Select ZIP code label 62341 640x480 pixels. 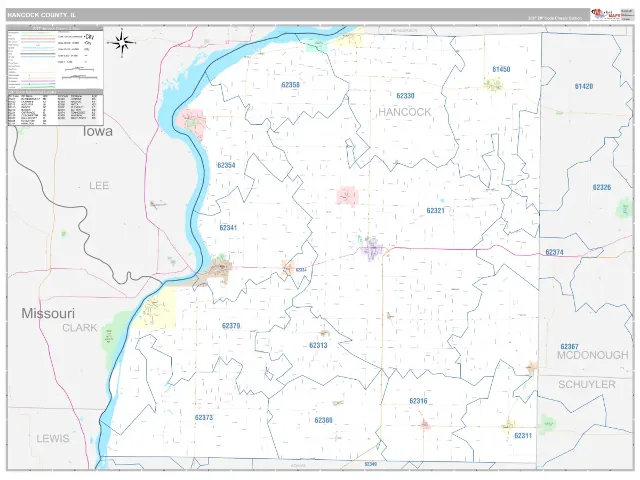coord(228,228)
